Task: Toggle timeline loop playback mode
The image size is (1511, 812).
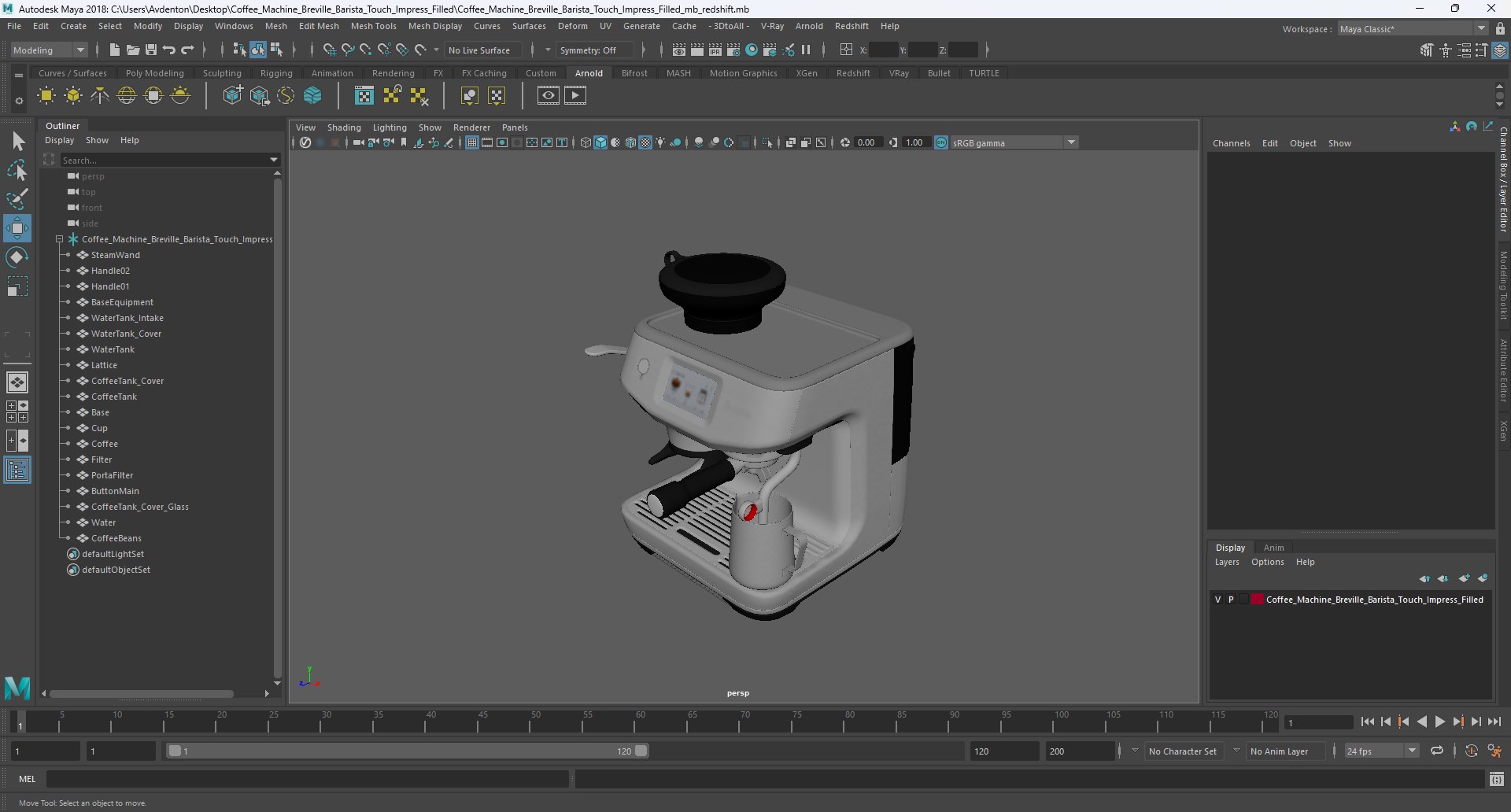Action: click(1437, 751)
